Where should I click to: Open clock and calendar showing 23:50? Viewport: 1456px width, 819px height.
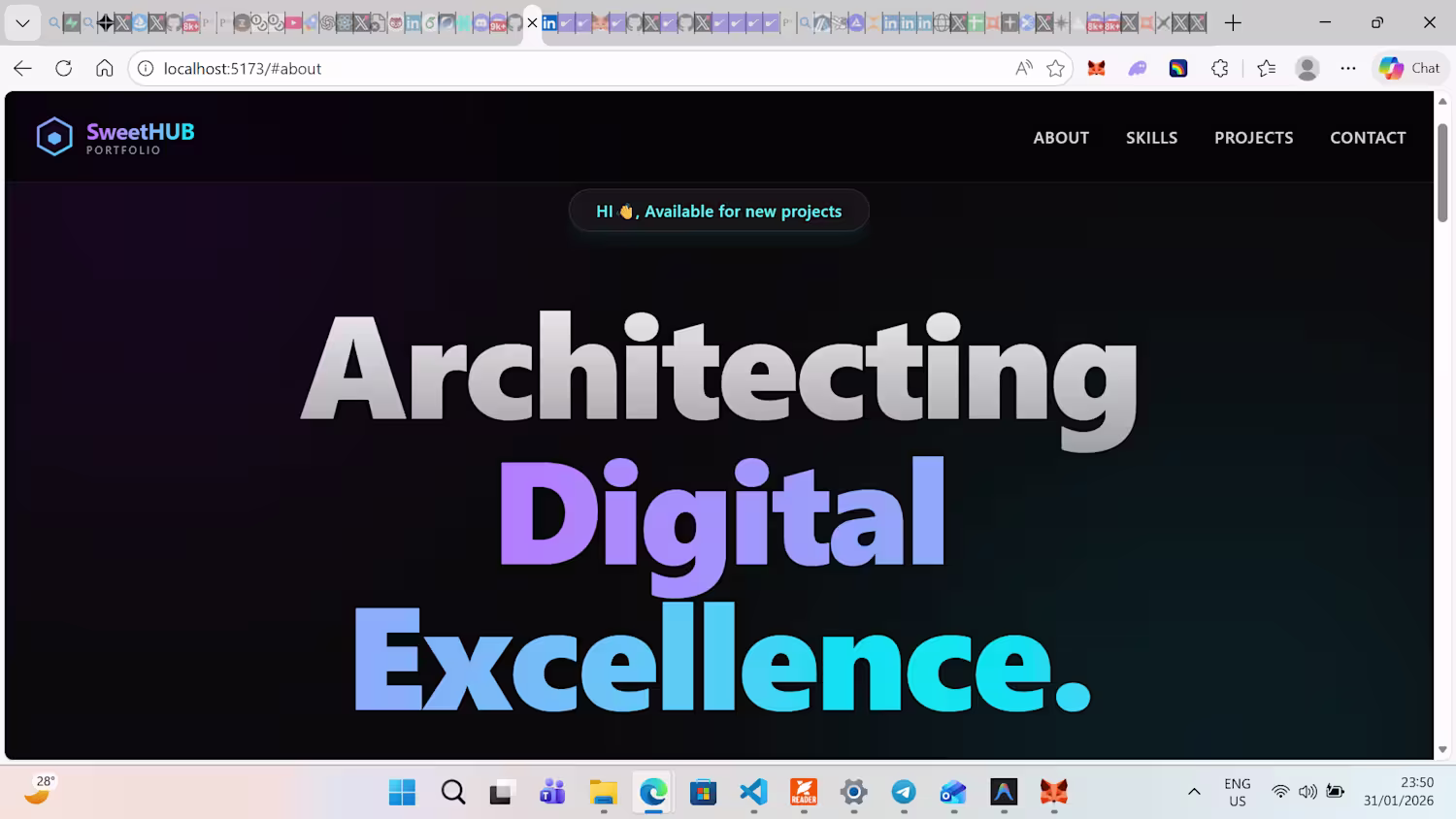[1399, 792]
